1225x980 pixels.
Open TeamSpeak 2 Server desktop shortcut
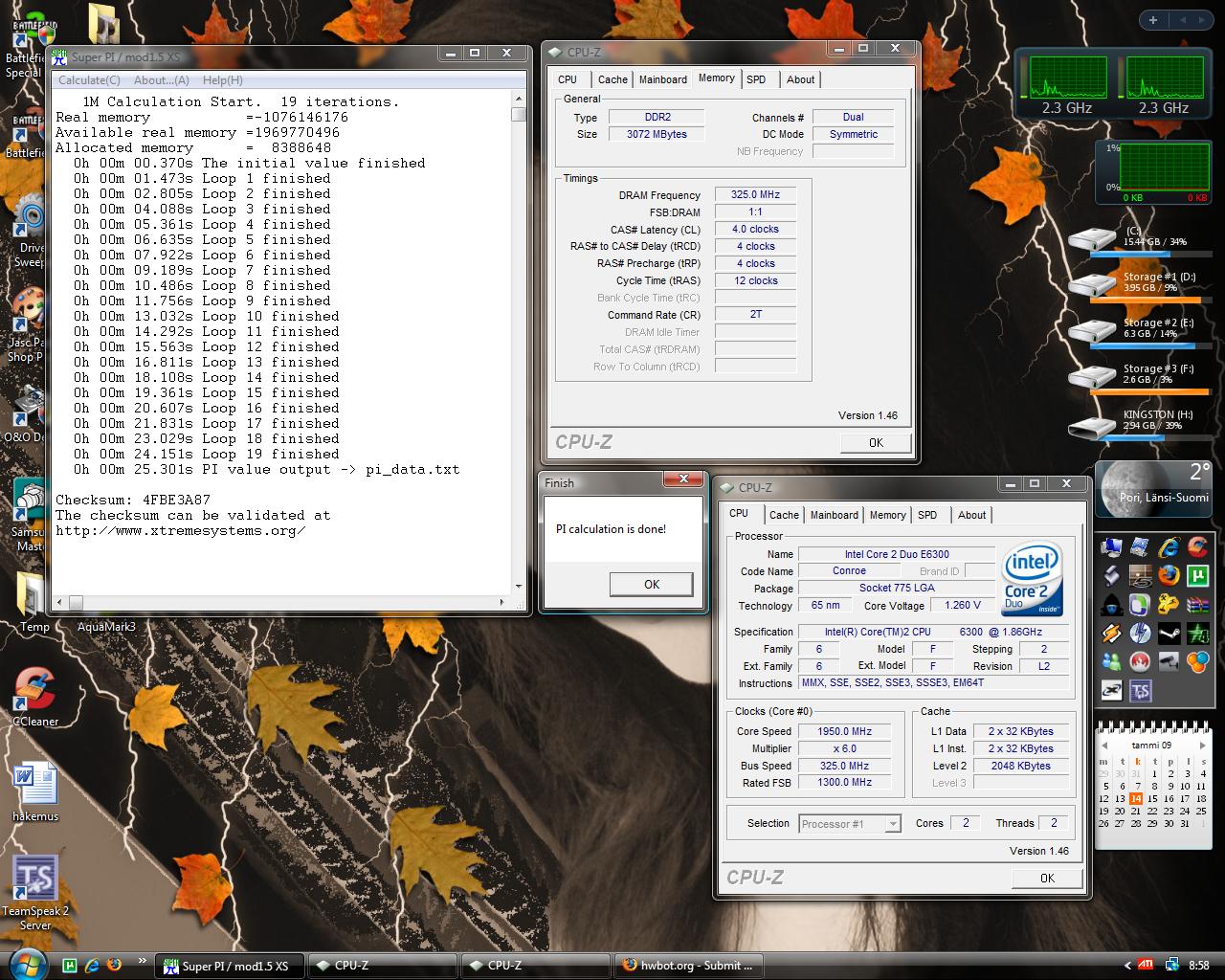35,892
